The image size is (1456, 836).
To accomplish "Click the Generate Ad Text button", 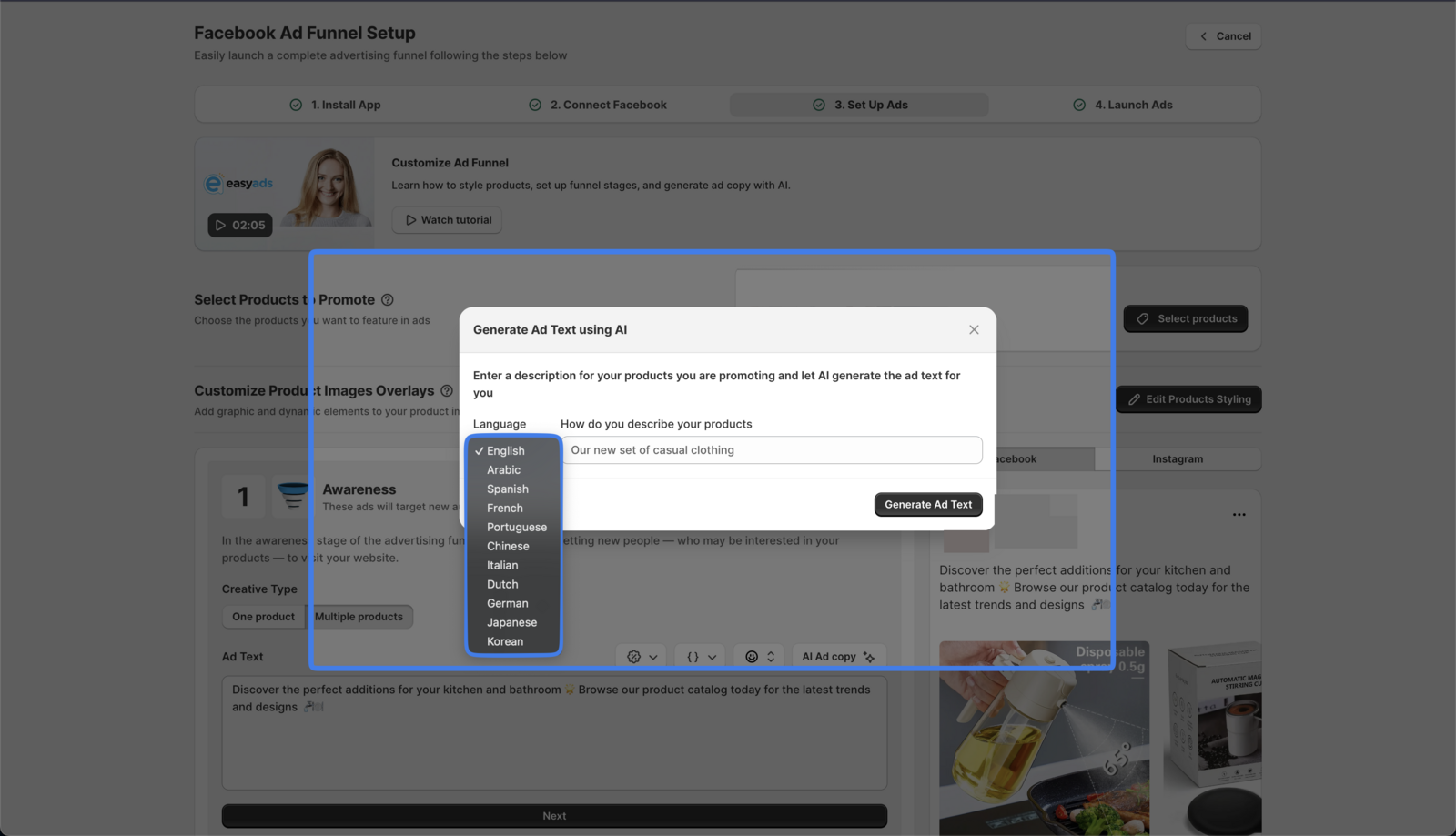I will [x=927, y=504].
